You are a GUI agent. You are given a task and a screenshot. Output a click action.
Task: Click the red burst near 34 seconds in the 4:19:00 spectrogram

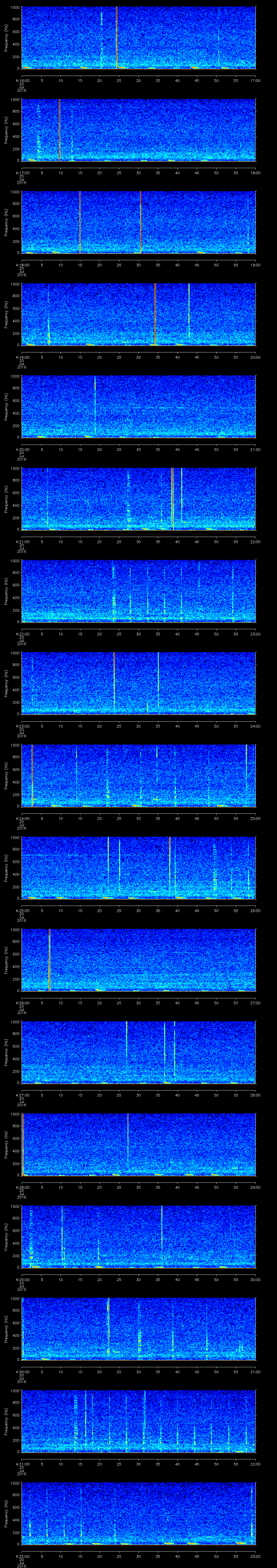(155, 314)
